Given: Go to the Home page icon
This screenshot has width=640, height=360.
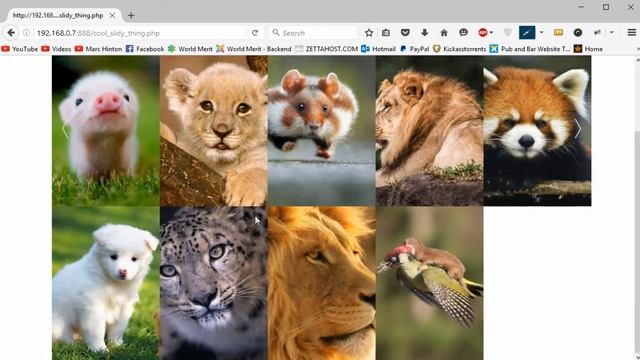Looking at the screenshot, I should (444, 33).
